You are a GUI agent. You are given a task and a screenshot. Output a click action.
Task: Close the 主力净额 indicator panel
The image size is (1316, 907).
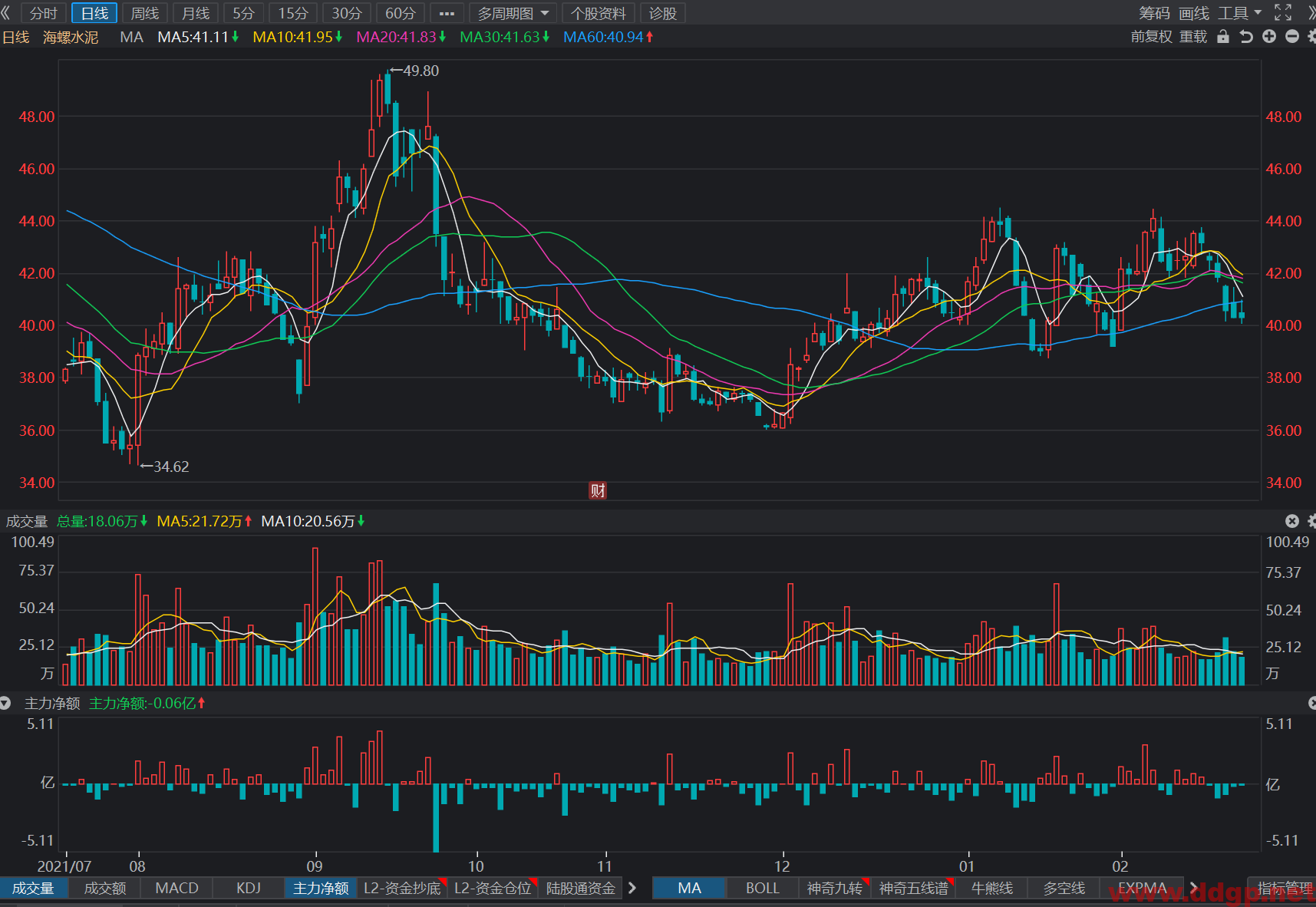[1312, 703]
